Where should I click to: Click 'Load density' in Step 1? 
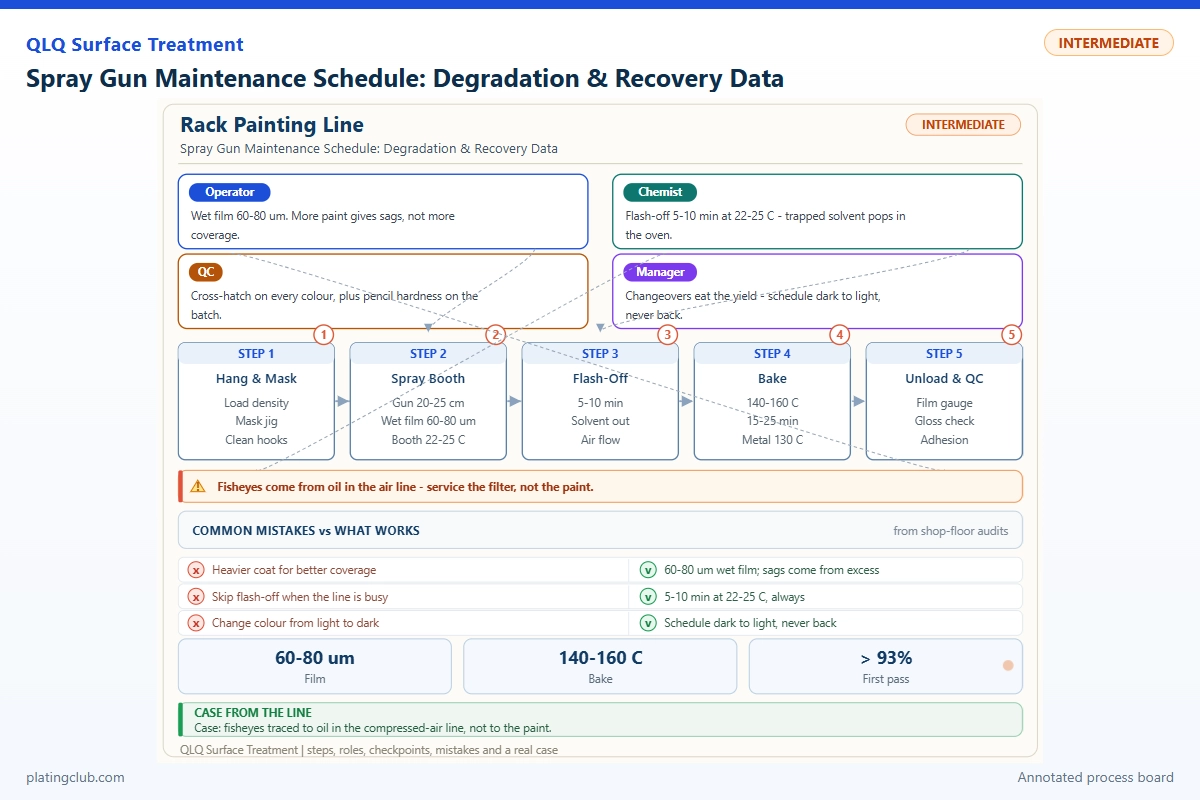coord(256,403)
